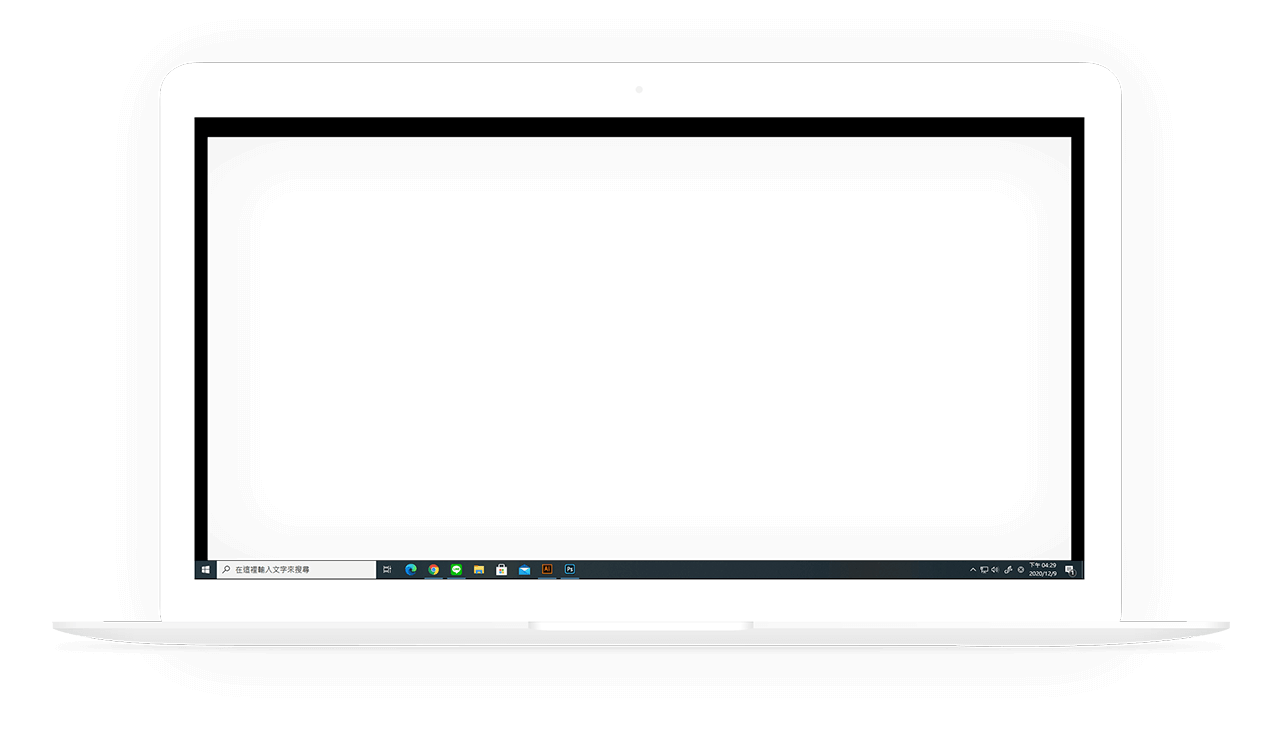The height and width of the screenshot is (751, 1280).
Task: Click the circled X tray icon
Action: click(x=1021, y=569)
